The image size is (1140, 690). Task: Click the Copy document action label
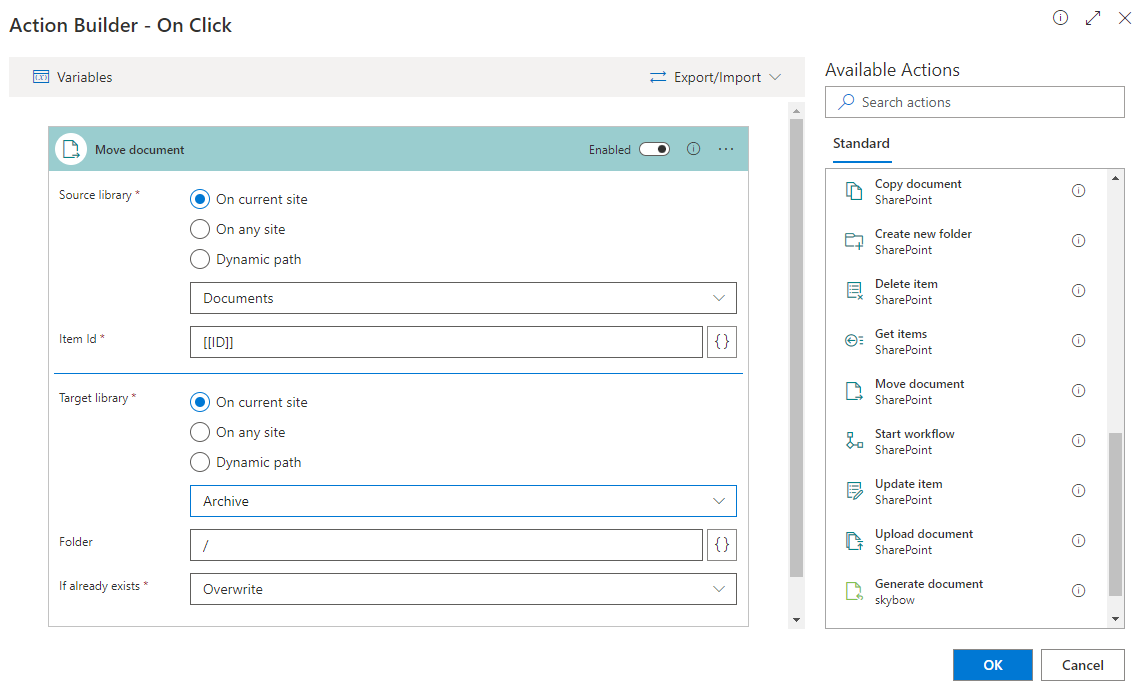coord(918,184)
